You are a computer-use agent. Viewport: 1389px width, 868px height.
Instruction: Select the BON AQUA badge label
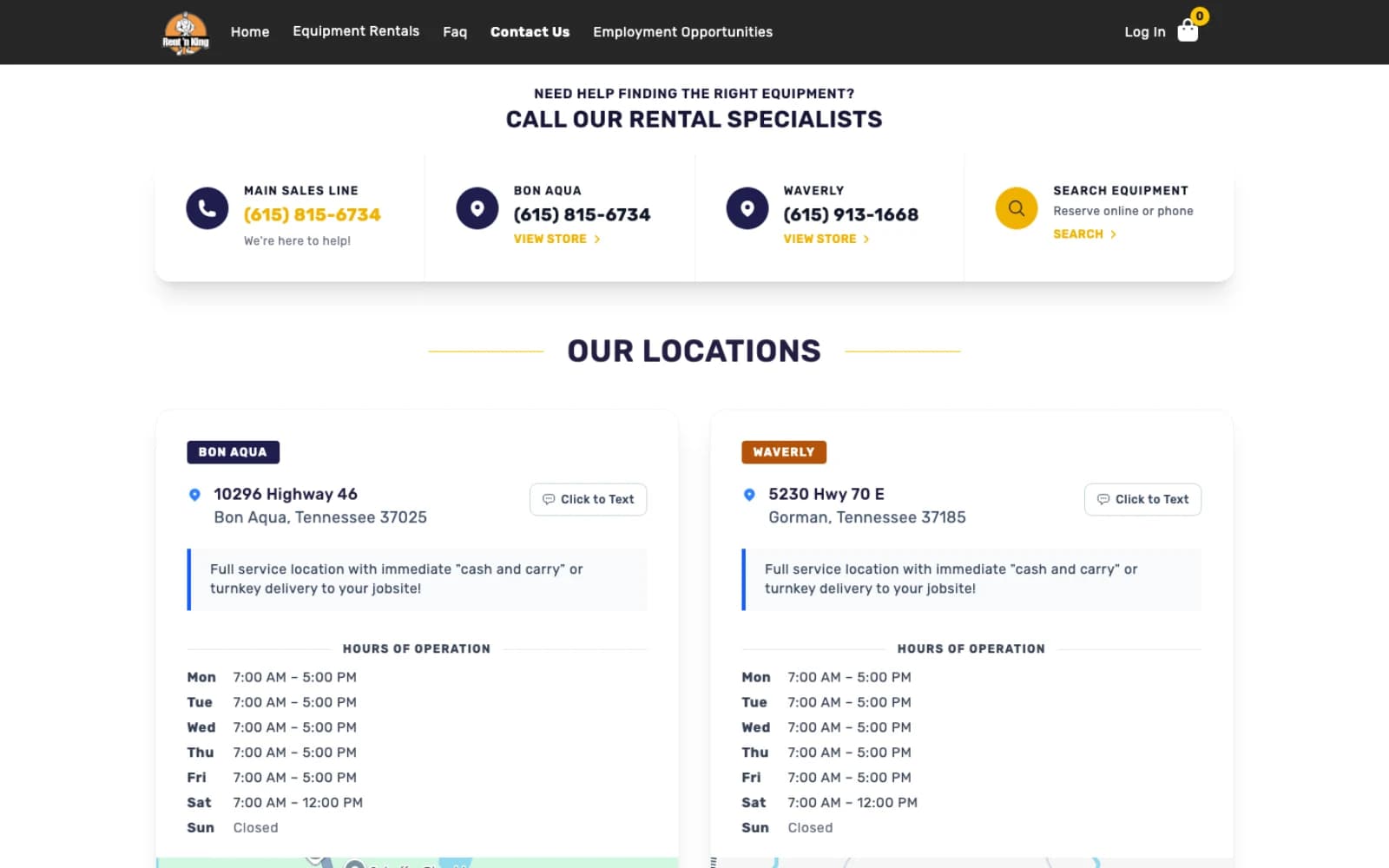[233, 452]
